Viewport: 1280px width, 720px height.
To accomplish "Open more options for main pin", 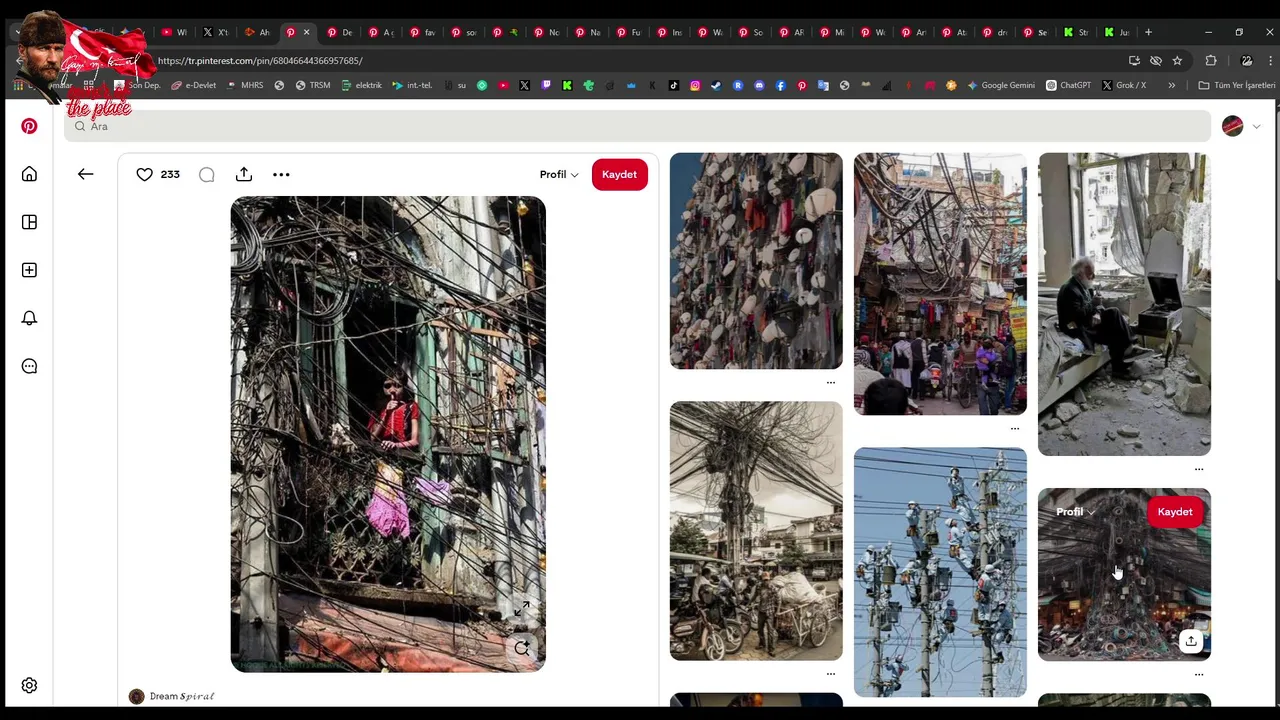I will pos(281,174).
